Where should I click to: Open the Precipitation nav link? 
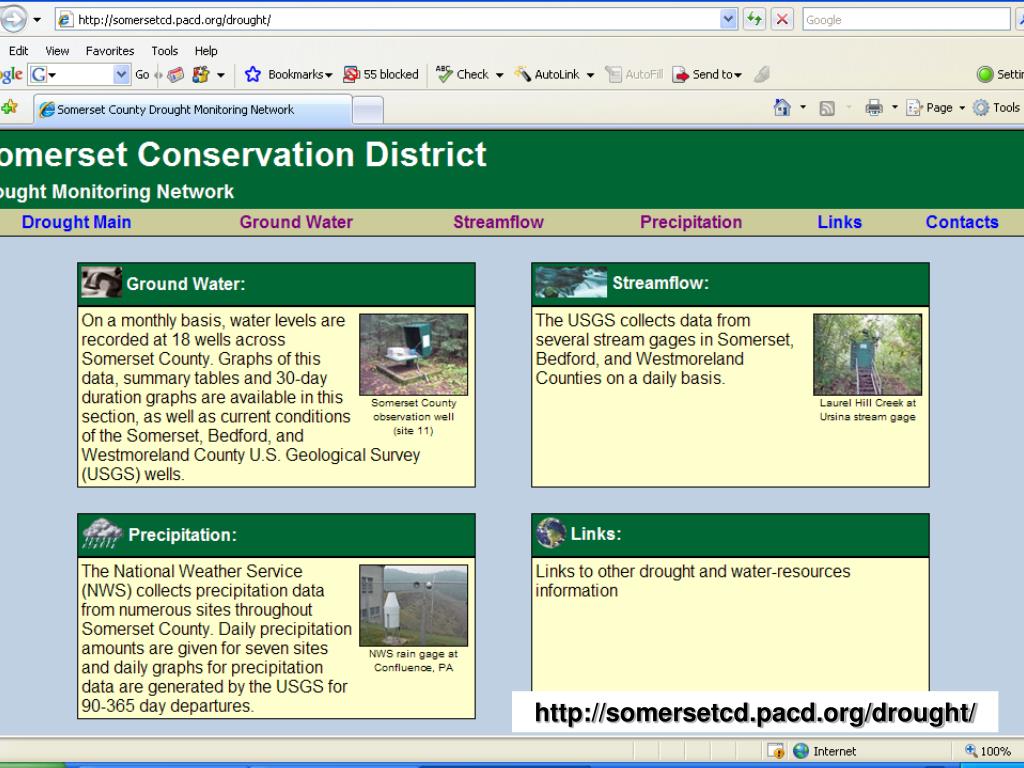[x=691, y=222]
